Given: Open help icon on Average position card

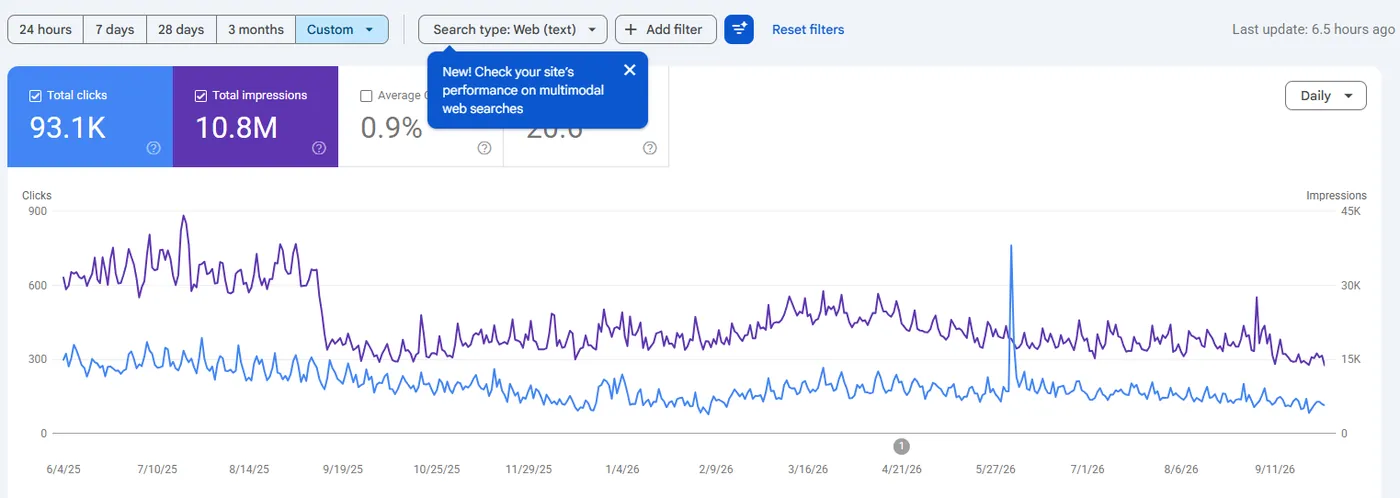Looking at the screenshot, I should (650, 148).
